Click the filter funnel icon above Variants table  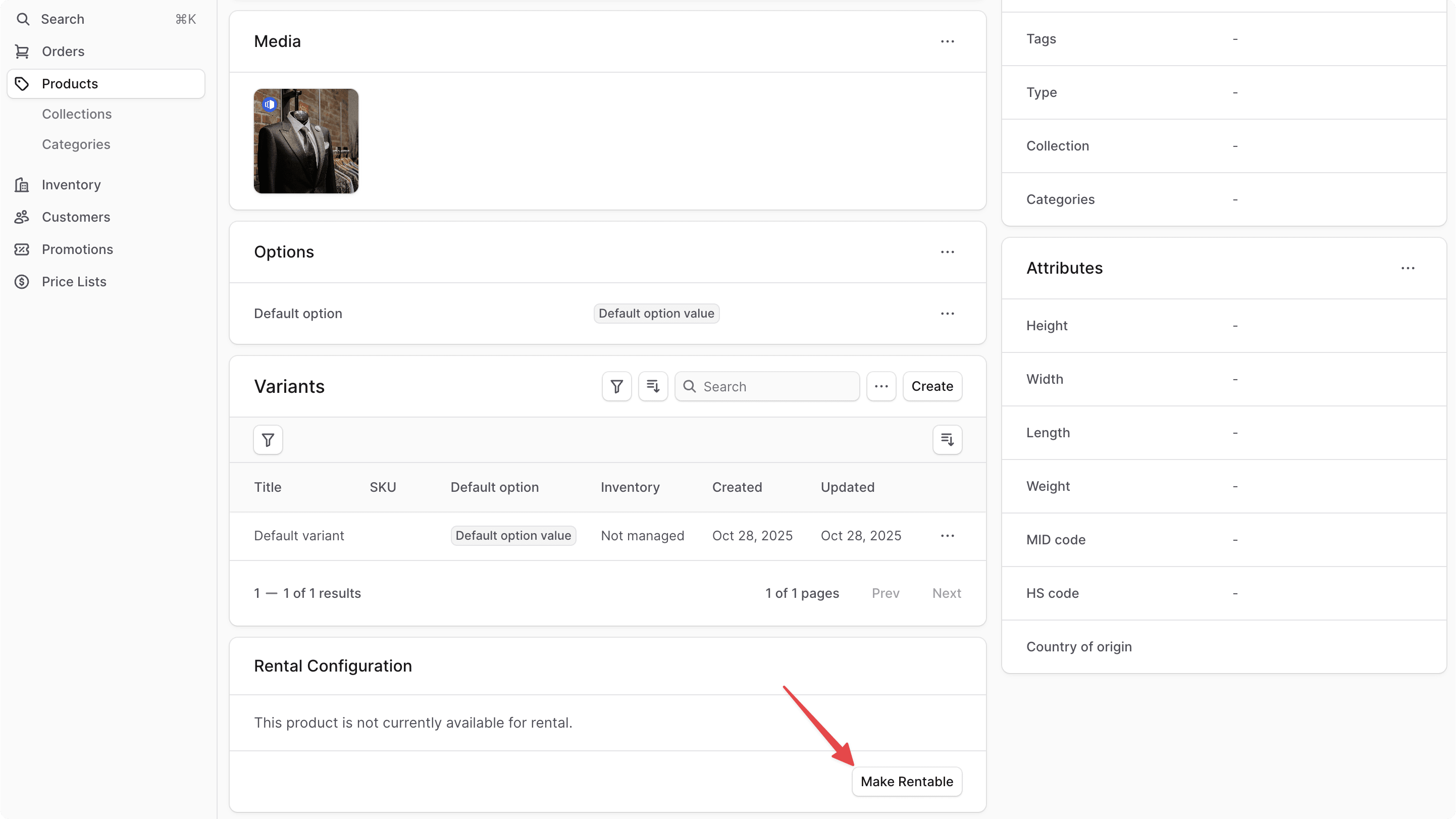click(x=616, y=386)
